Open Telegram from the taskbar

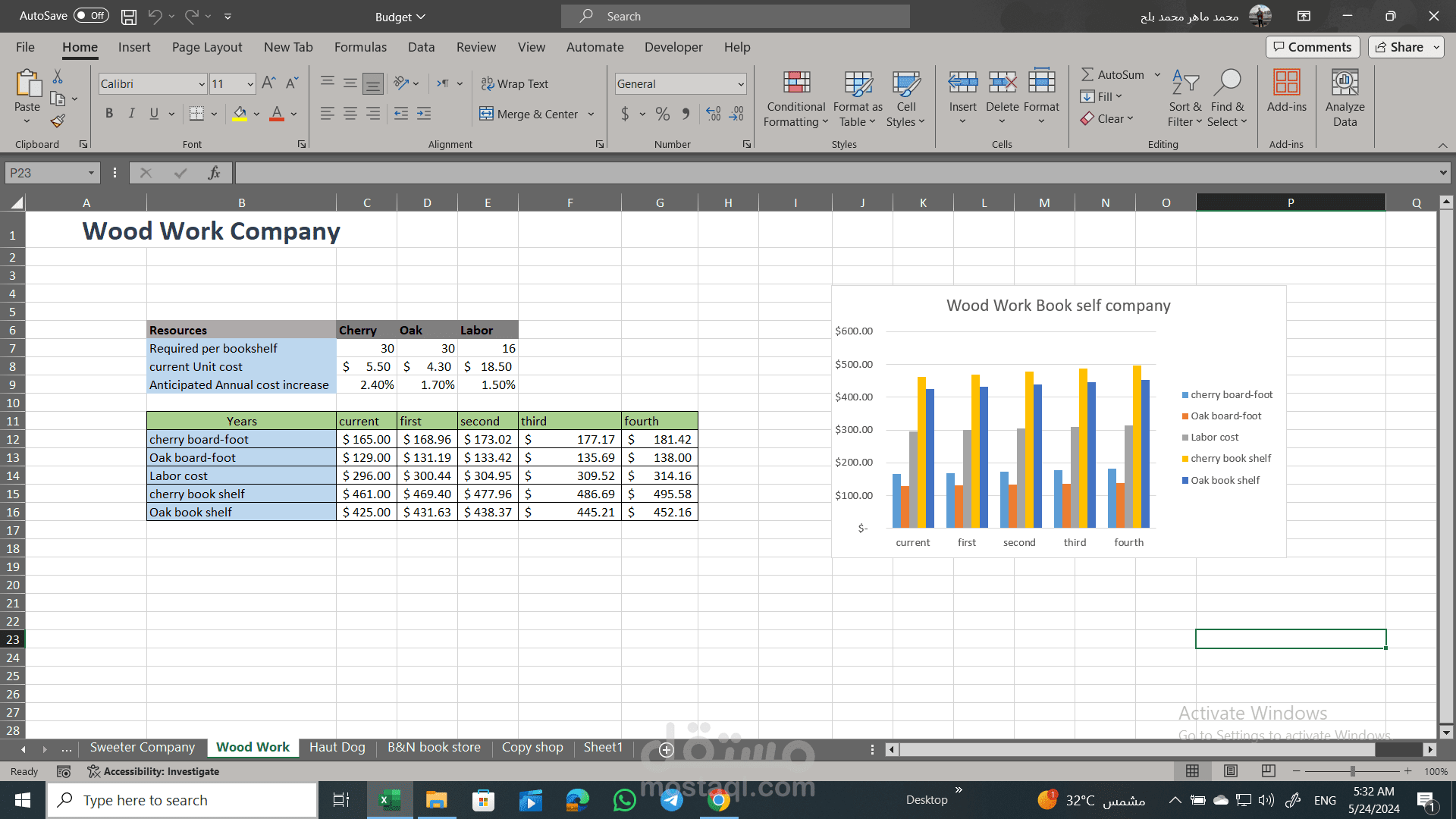[671, 799]
